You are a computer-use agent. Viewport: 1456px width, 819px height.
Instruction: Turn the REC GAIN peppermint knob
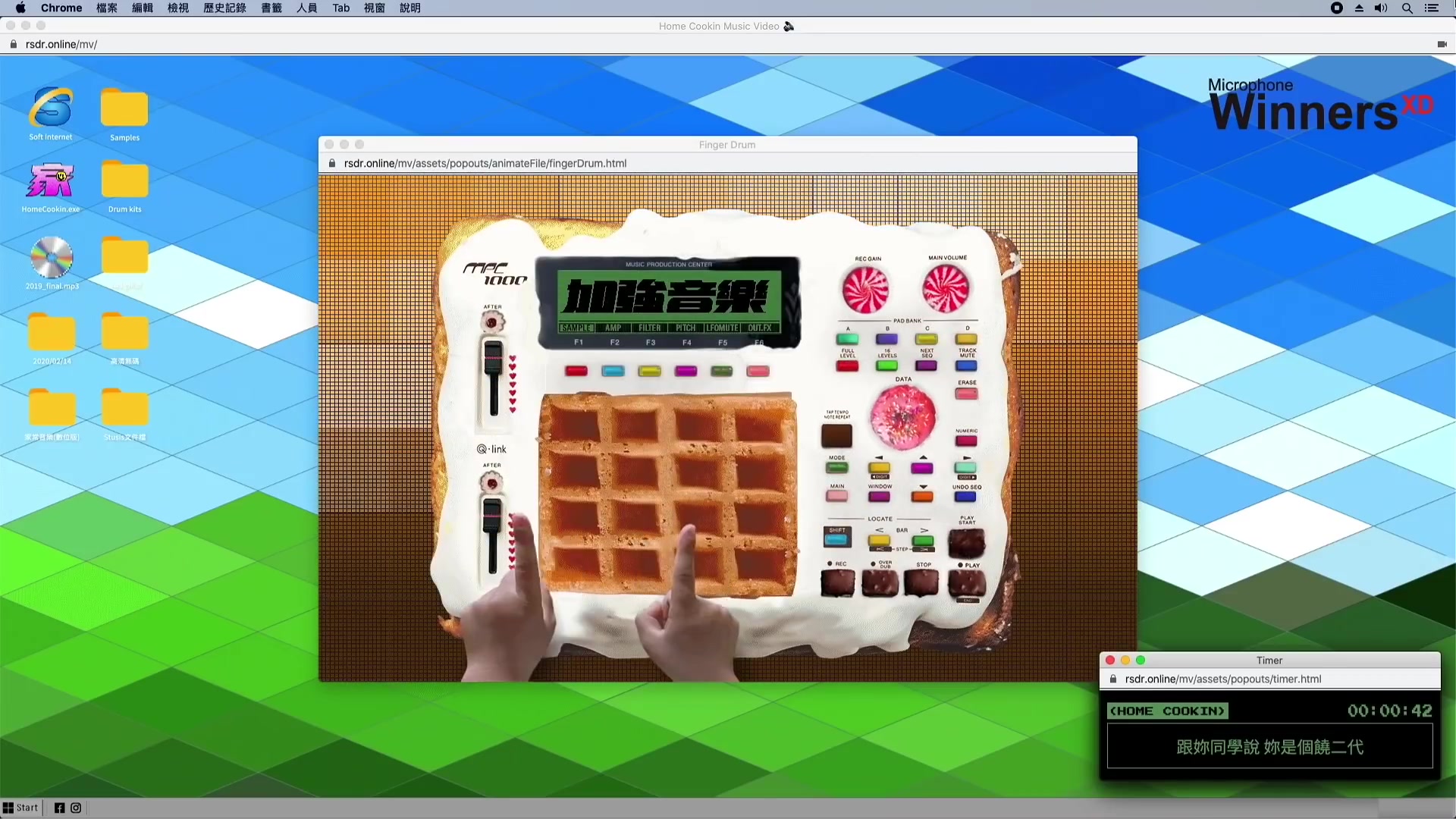coord(865,290)
